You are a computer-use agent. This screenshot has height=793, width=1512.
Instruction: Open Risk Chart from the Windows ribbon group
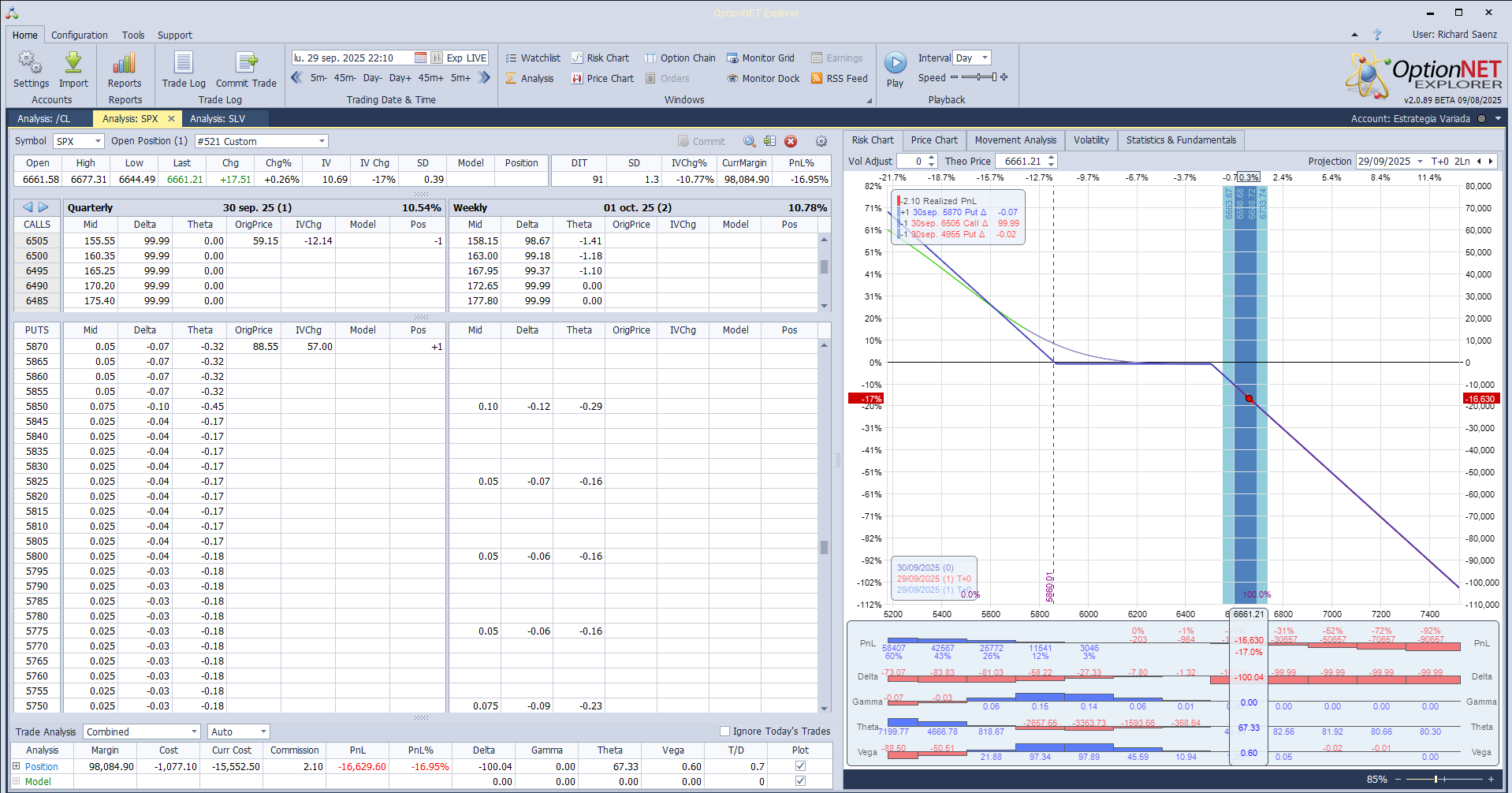point(601,58)
